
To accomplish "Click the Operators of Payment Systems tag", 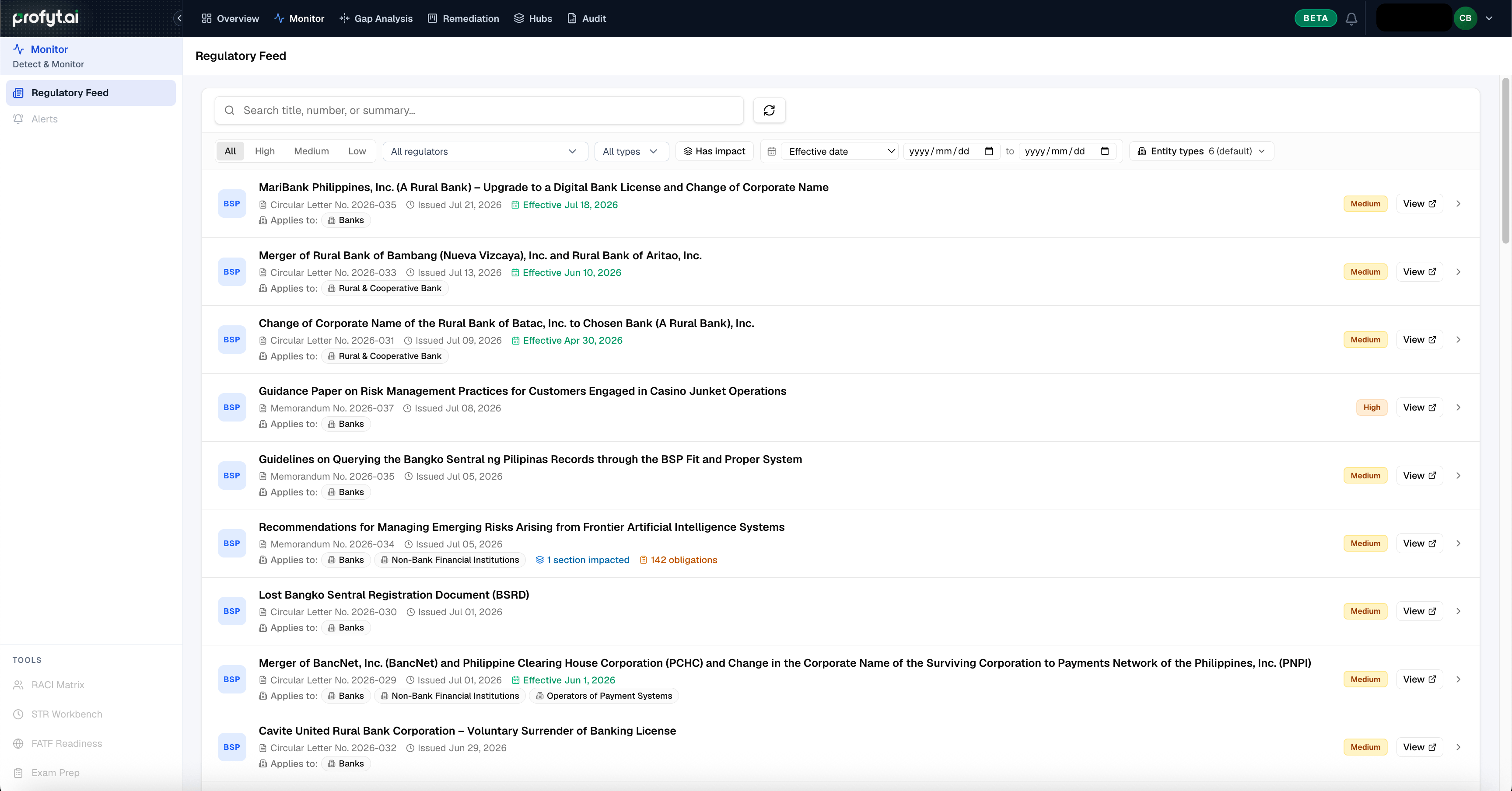I will (x=604, y=696).
